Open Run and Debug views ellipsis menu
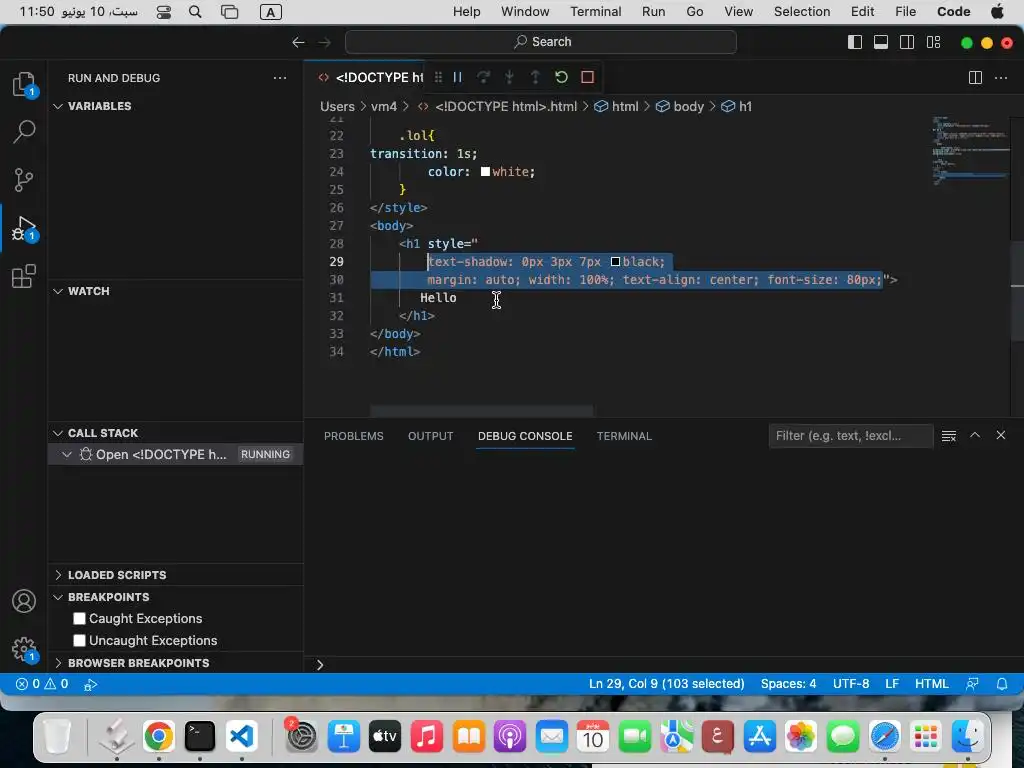This screenshot has height=768, width=1024. tap(280, 78)
